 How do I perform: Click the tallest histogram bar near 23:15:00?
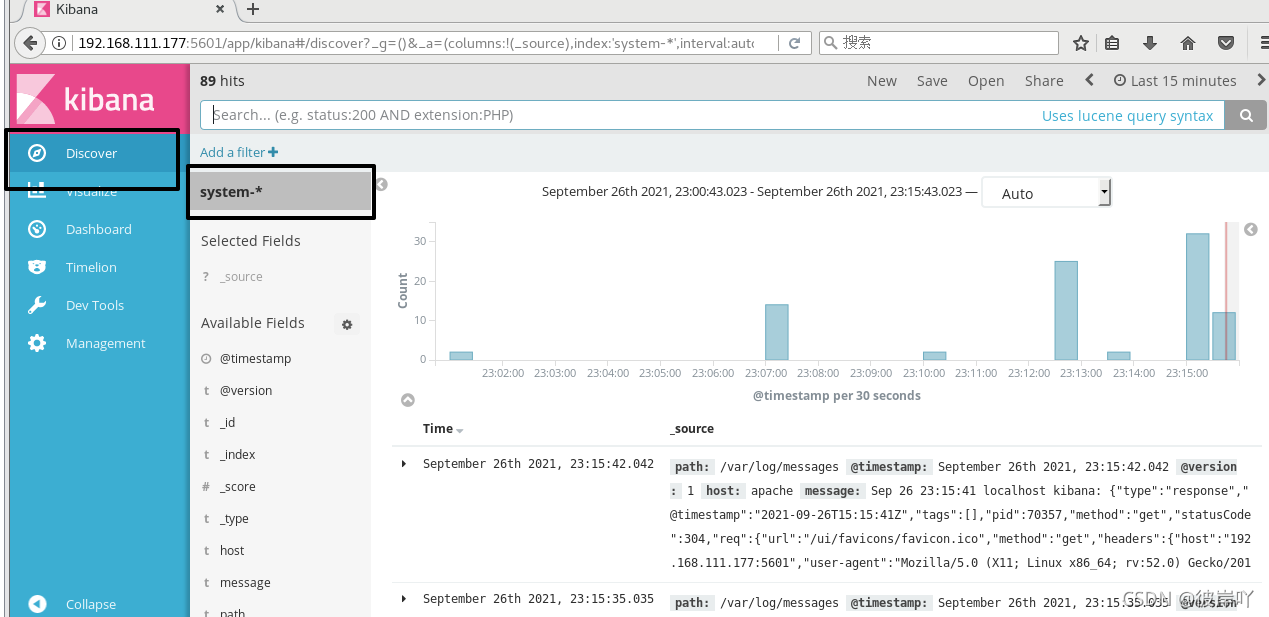pyautogui.click(x=1197, y=297)
